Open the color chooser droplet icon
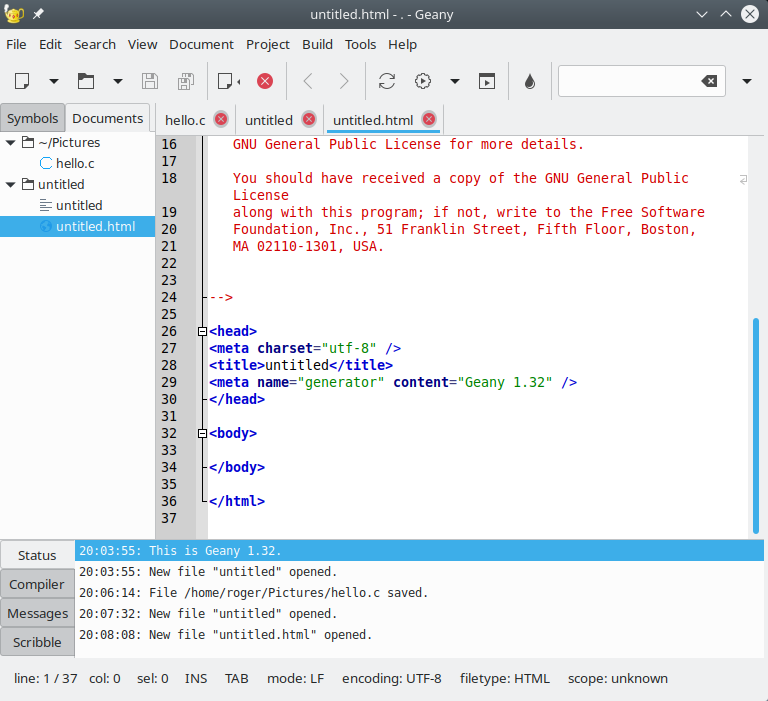The image size is (768, 701). pyautogui.click(x=530, y=81)
